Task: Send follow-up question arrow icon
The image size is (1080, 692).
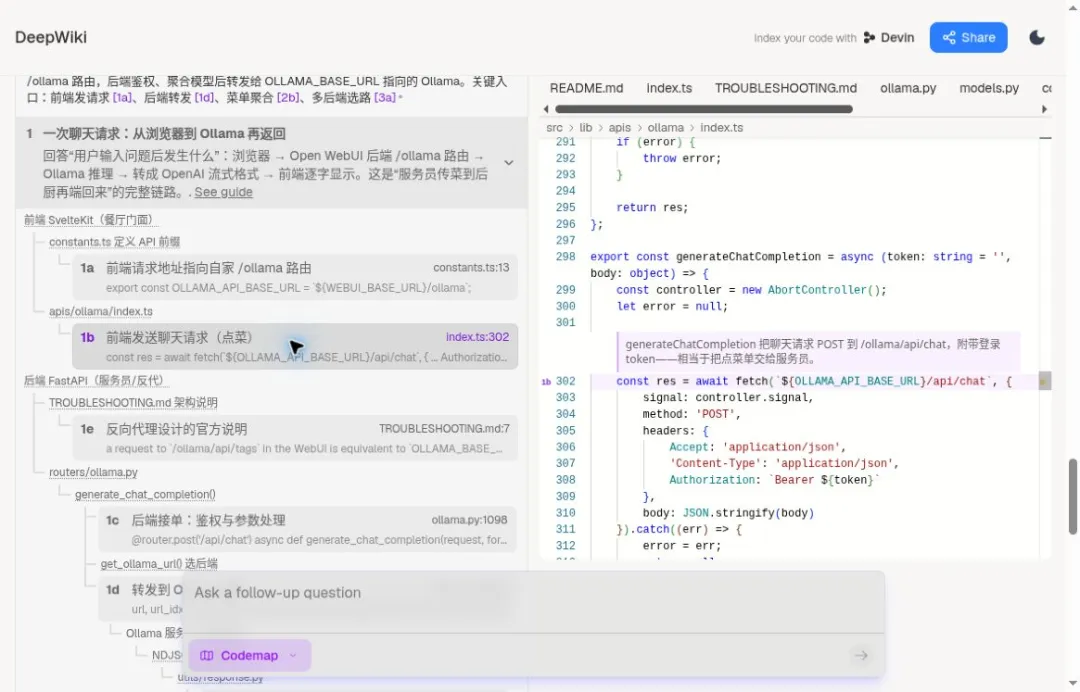Action: (860, 656)
